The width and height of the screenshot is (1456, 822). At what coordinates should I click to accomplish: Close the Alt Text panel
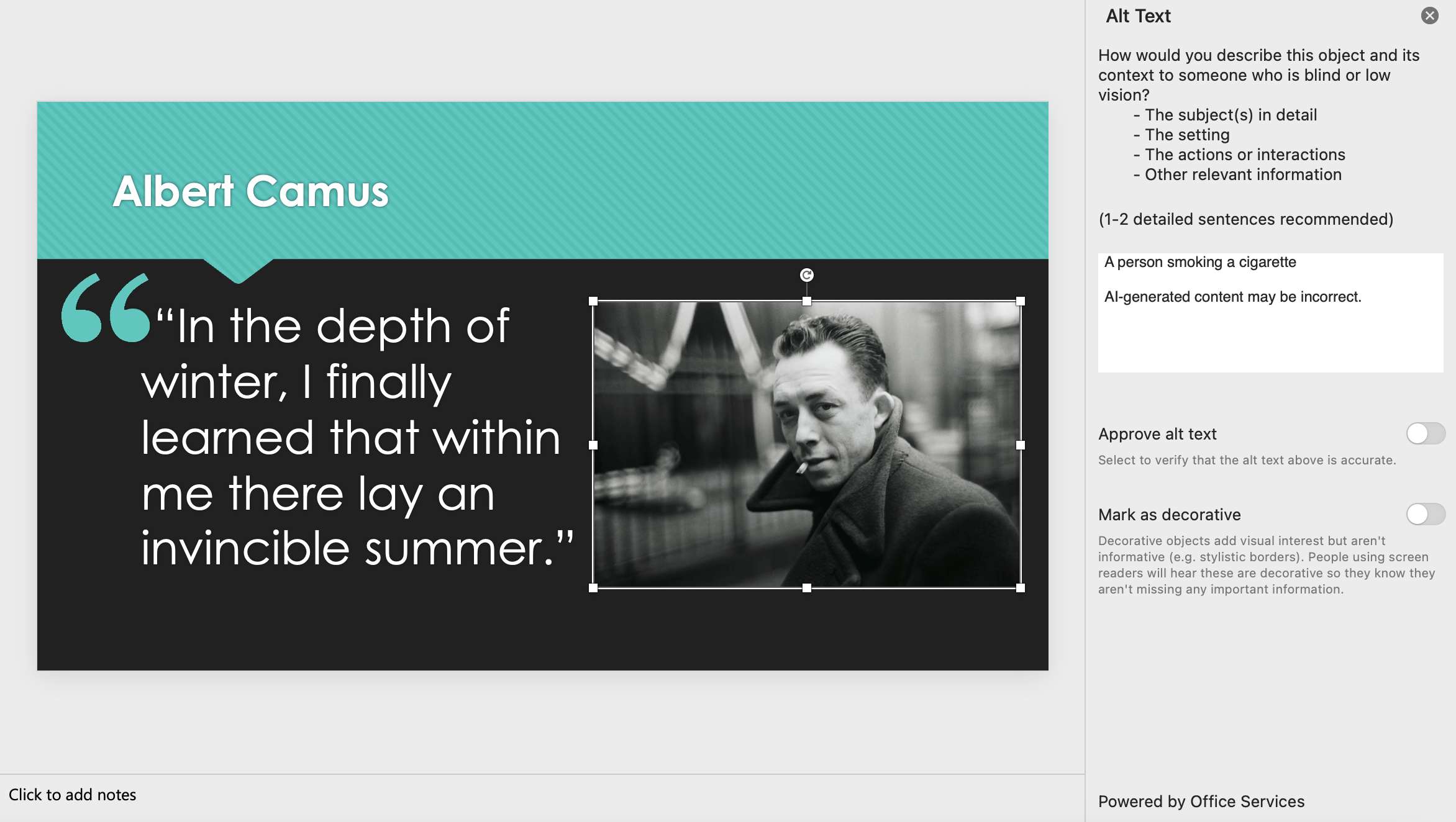(1429, 16)
